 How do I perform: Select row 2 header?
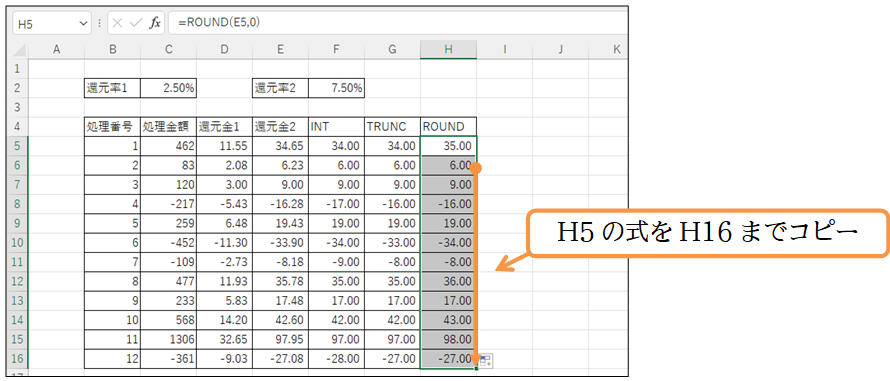click(x=16, y=88)
